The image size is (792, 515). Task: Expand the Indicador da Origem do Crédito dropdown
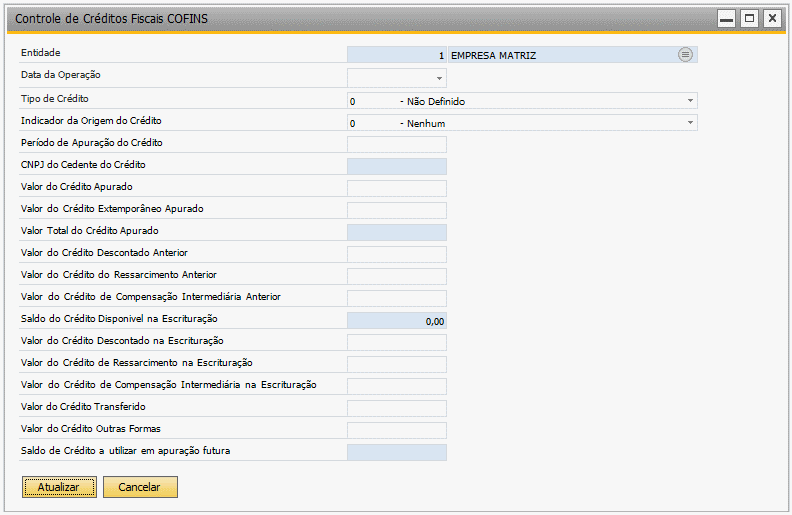[690, 123]
